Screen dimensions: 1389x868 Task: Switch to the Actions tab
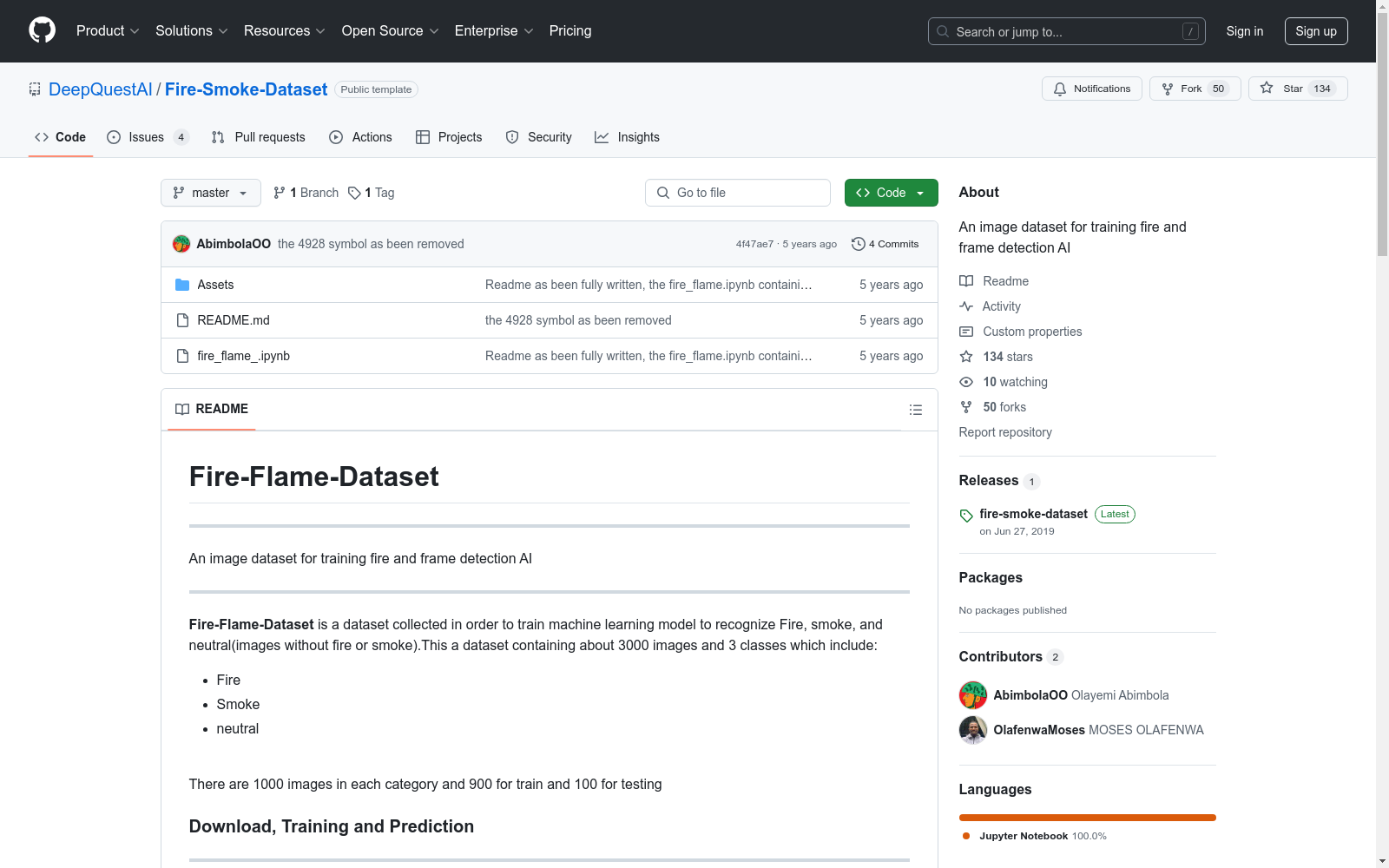tap(361, 137)
